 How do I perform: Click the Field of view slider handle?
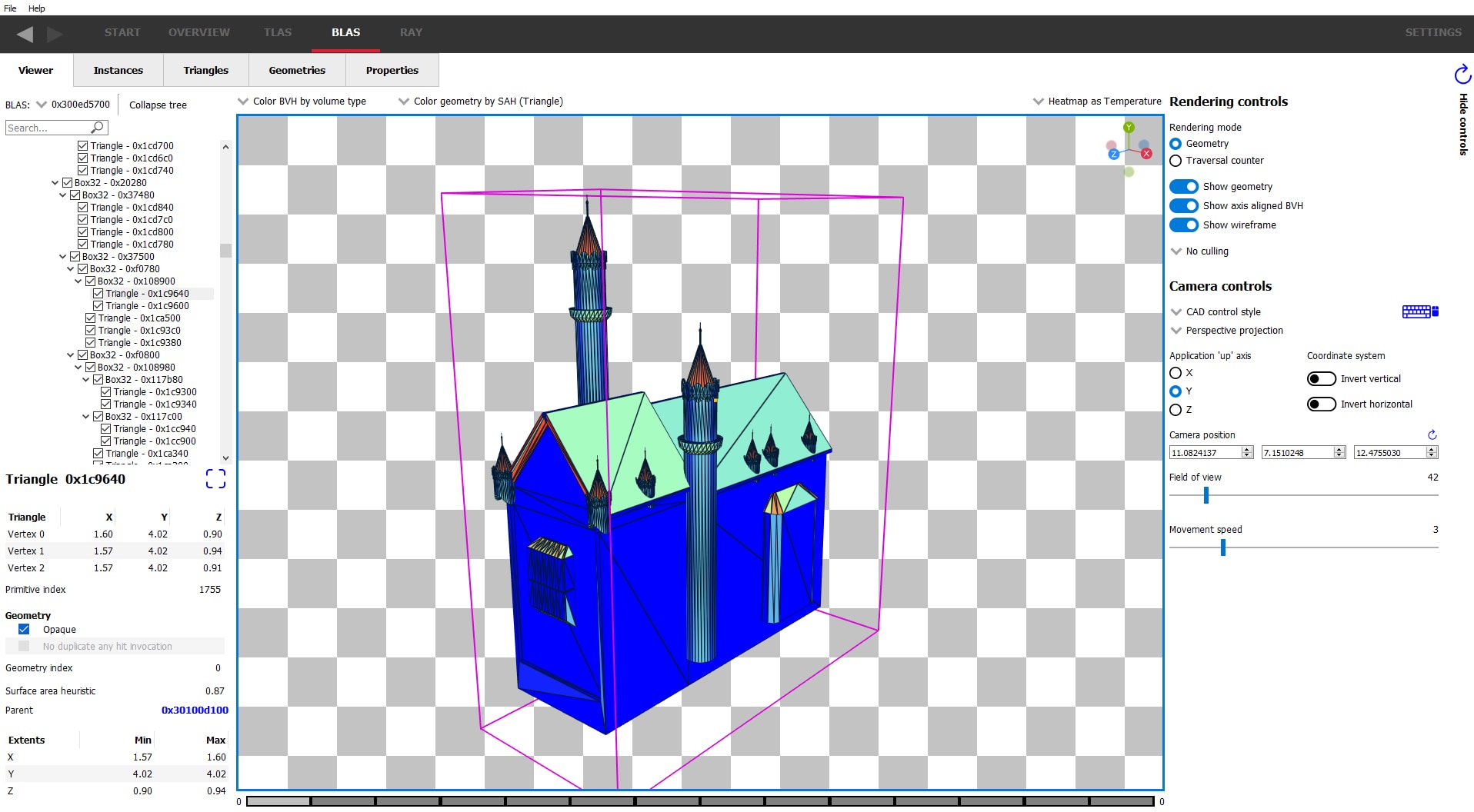pyautogui.click(x=1206, y=496)
